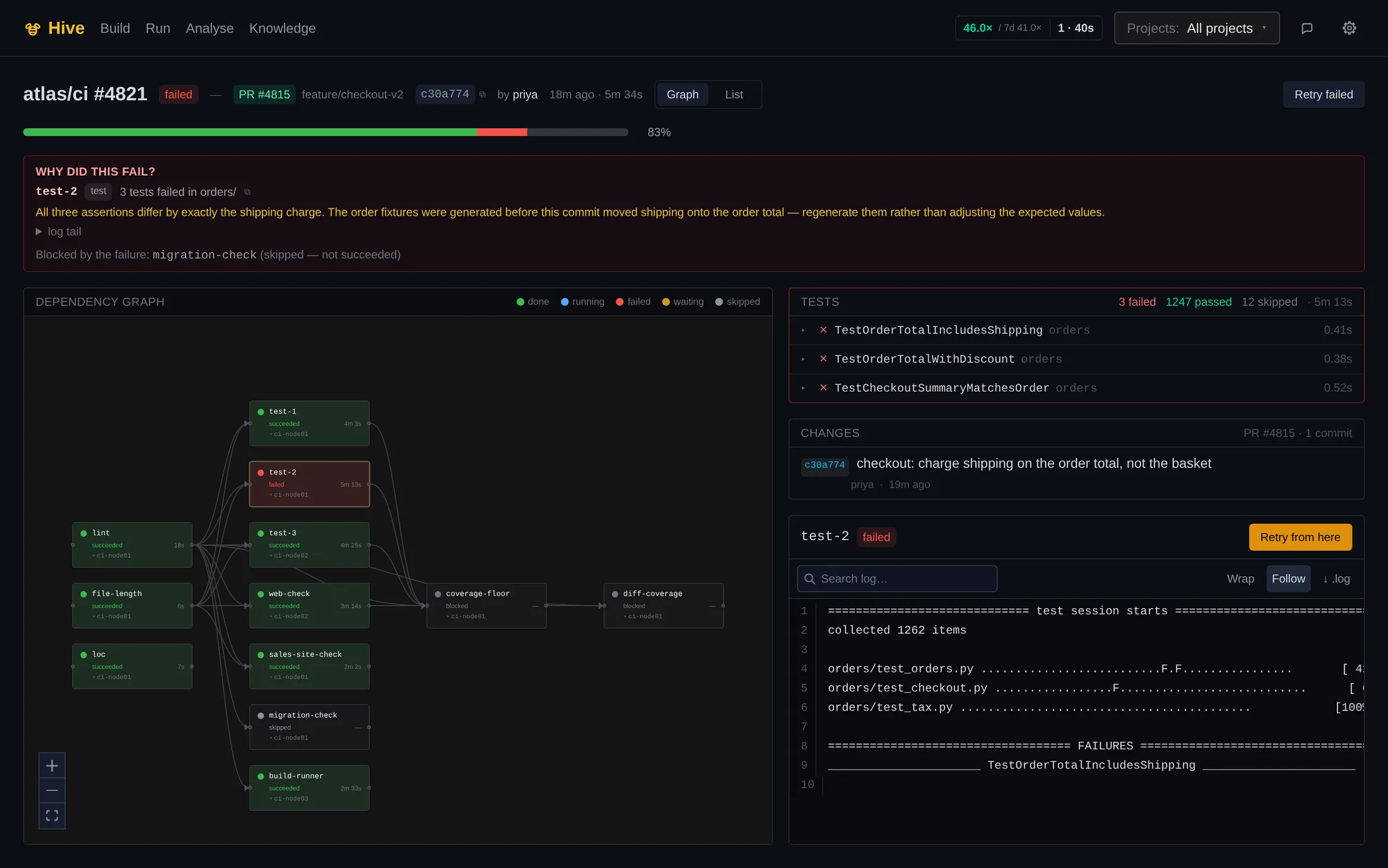Click the '12 skipped' tests count
This screenshot has width=1388, height=868.
pos(1269,302)
